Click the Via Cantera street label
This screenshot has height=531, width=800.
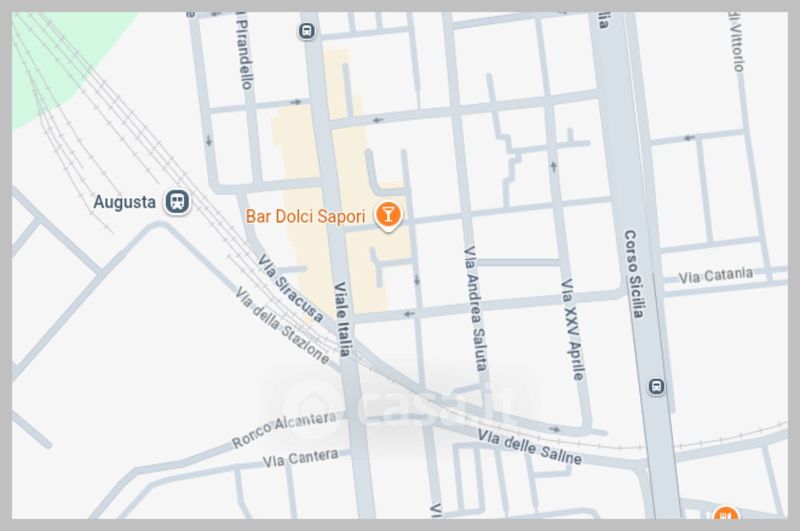click(300, 458)
